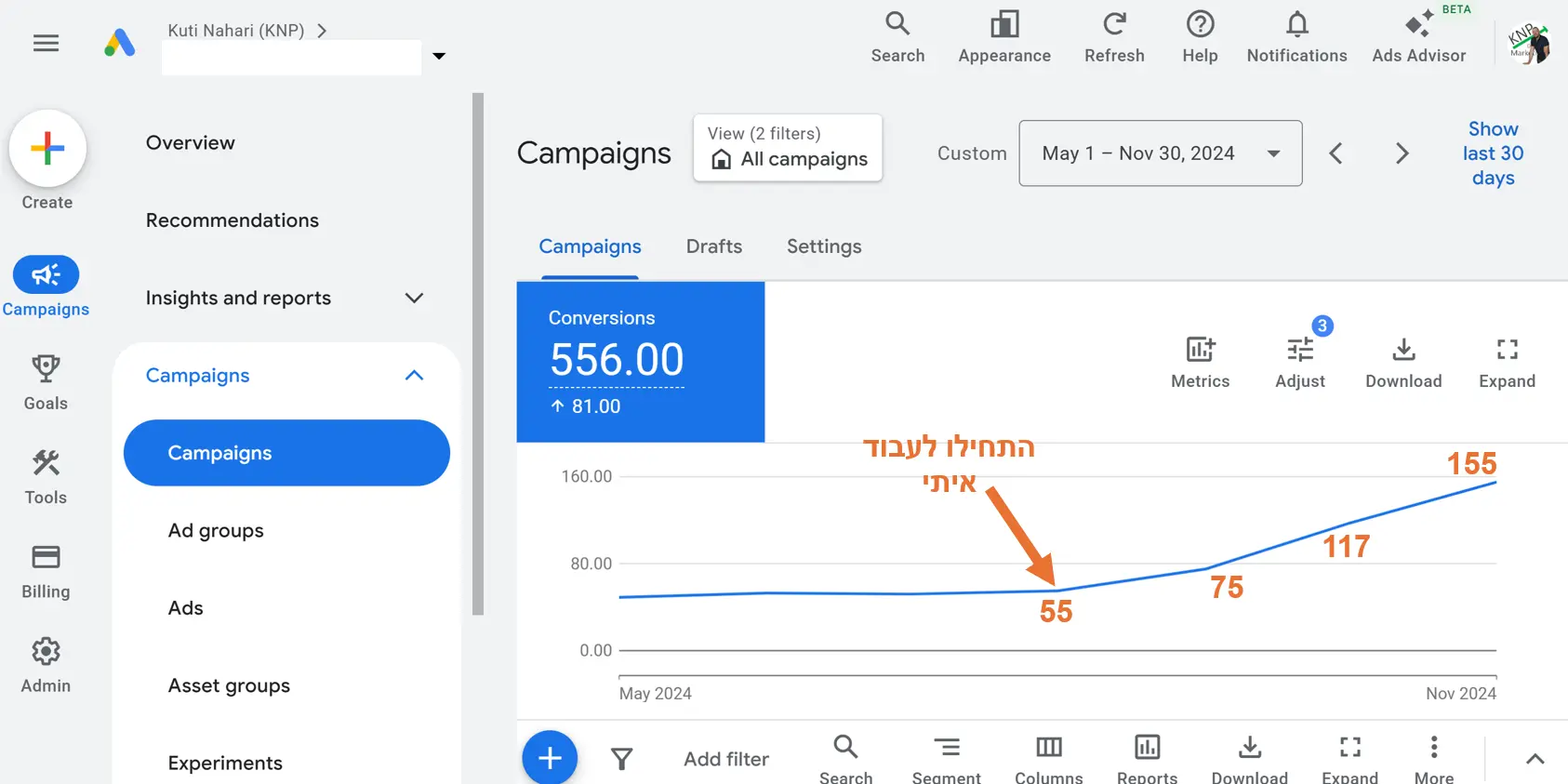Open chart Metrics selector

(x=1200, y=362)
